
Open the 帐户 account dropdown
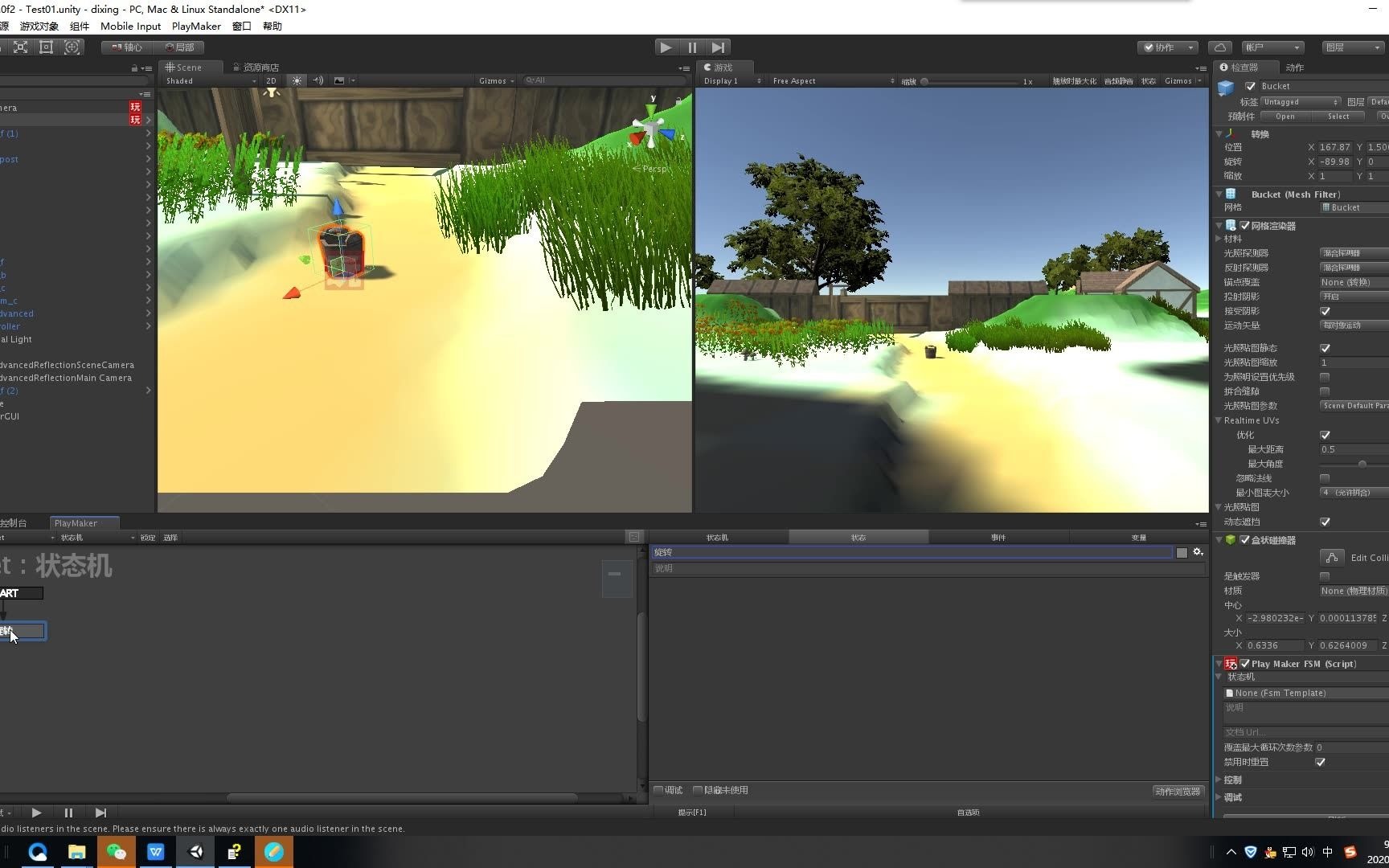point(1272,47)
